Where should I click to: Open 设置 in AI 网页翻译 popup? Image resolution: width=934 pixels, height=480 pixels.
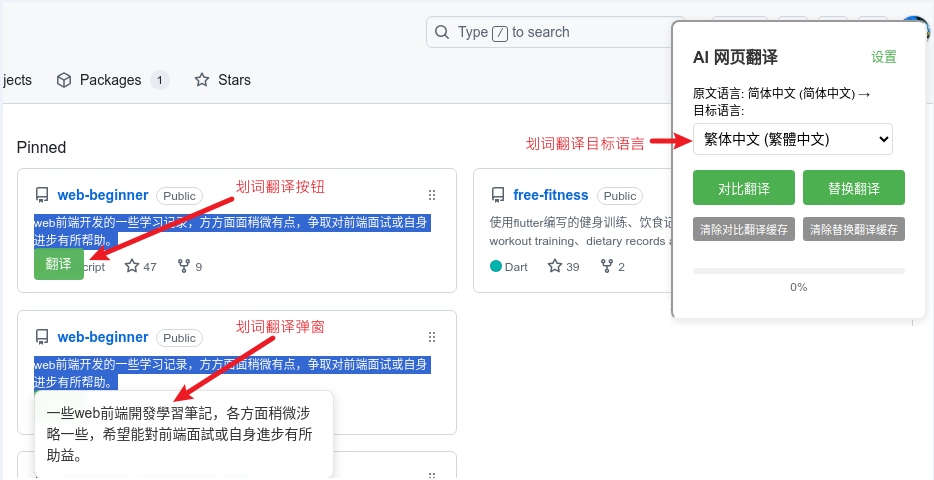point(884,57)
